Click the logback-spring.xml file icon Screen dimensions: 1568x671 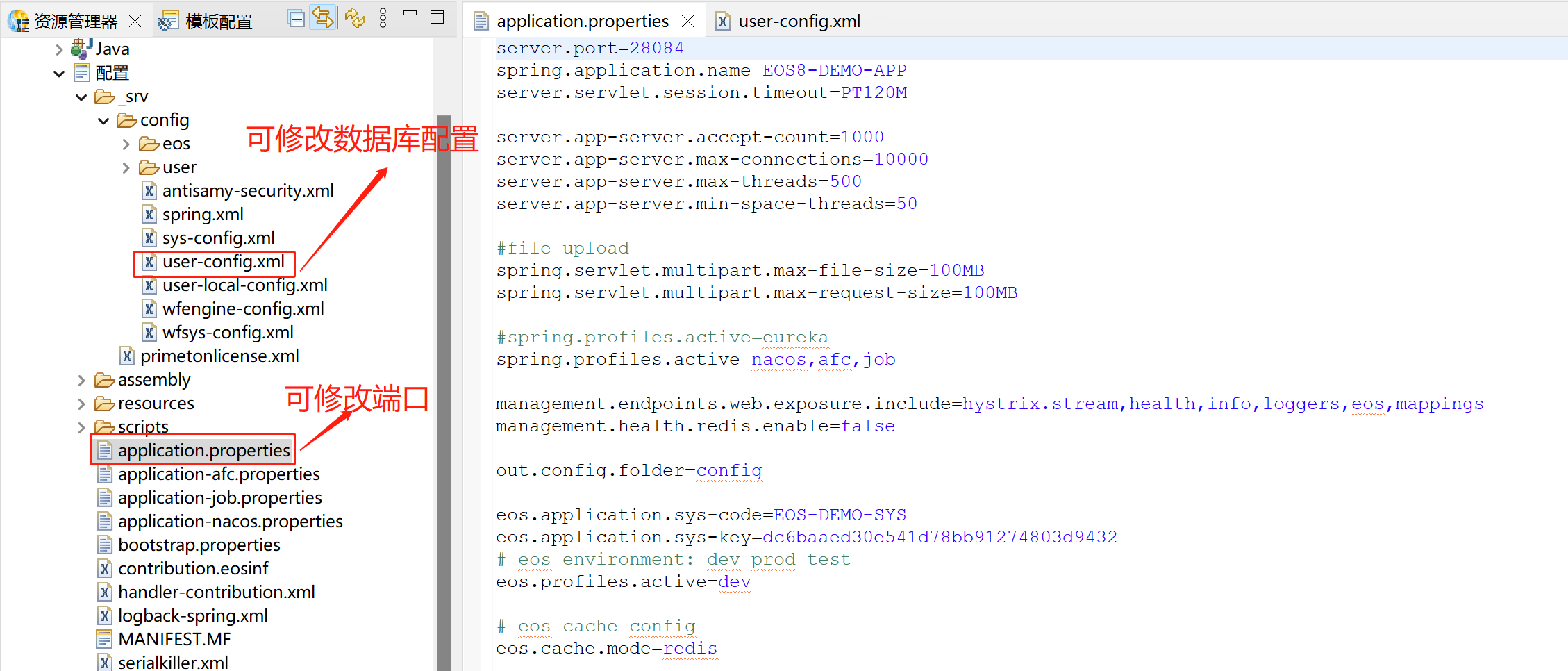(105, 616)
